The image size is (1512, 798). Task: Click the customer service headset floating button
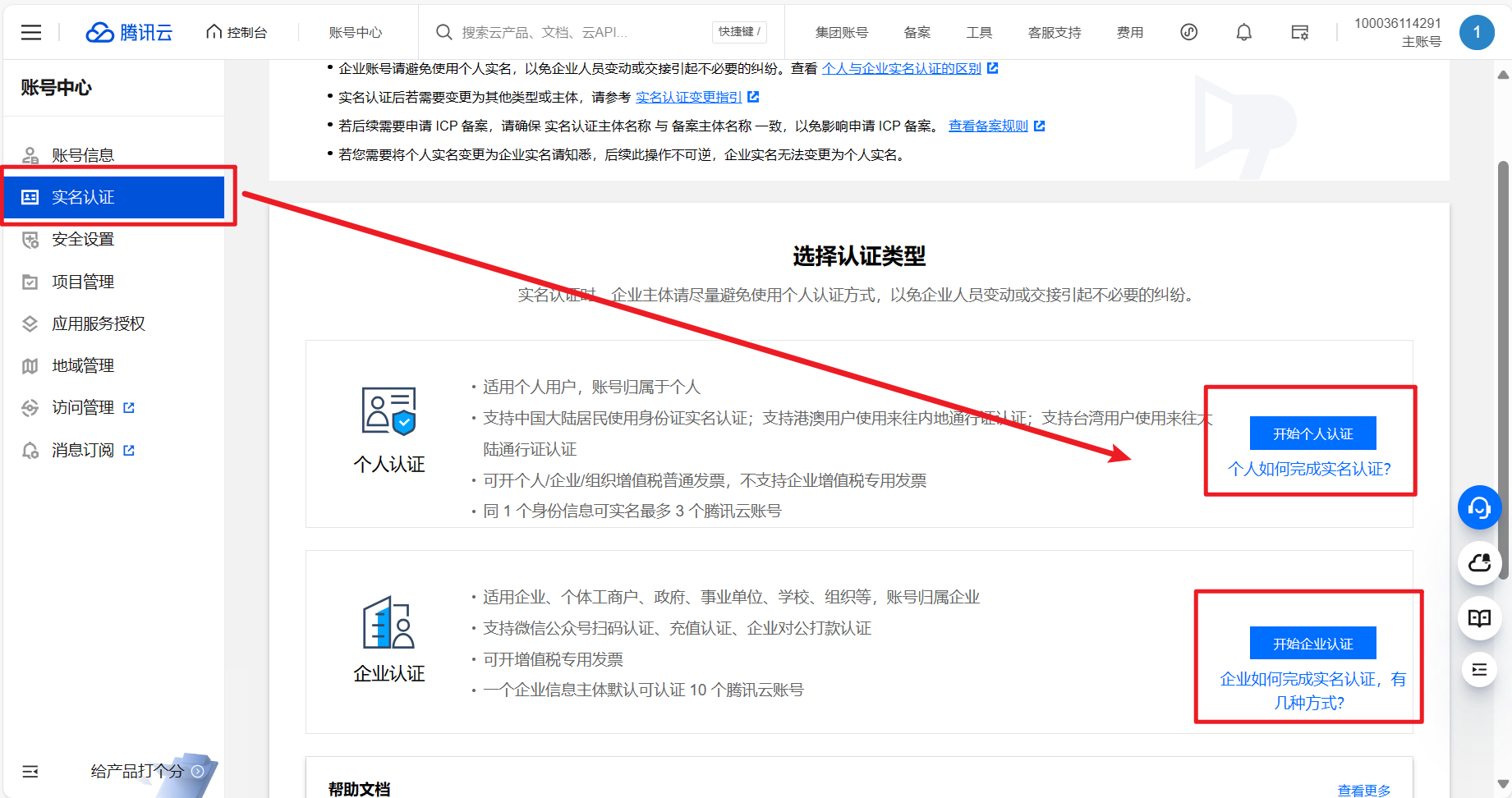pyautogui.click(x=1479, y=508)
